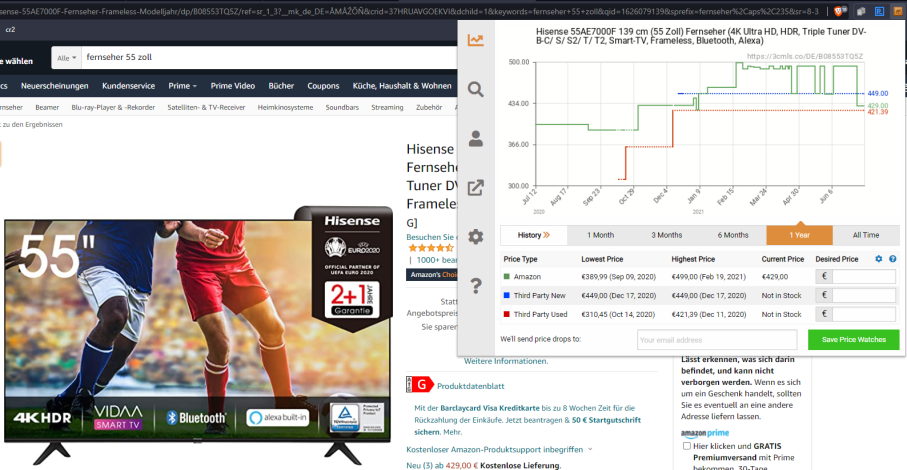This screenshot has width=907, height=470.
Task: Open the account profile icon in sidebar
Action: coord(475,138)
